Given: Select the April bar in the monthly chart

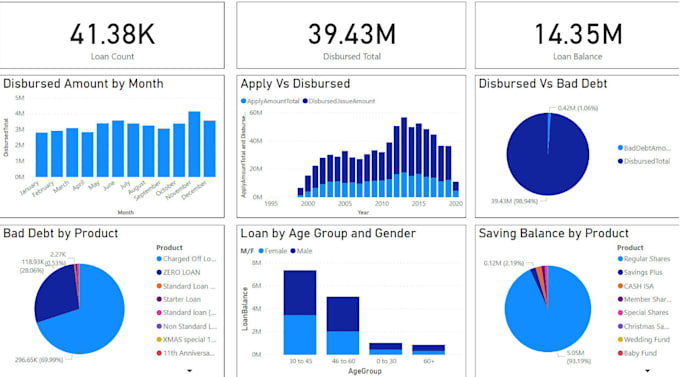Looking at the screenshot, I should [87, 154].
